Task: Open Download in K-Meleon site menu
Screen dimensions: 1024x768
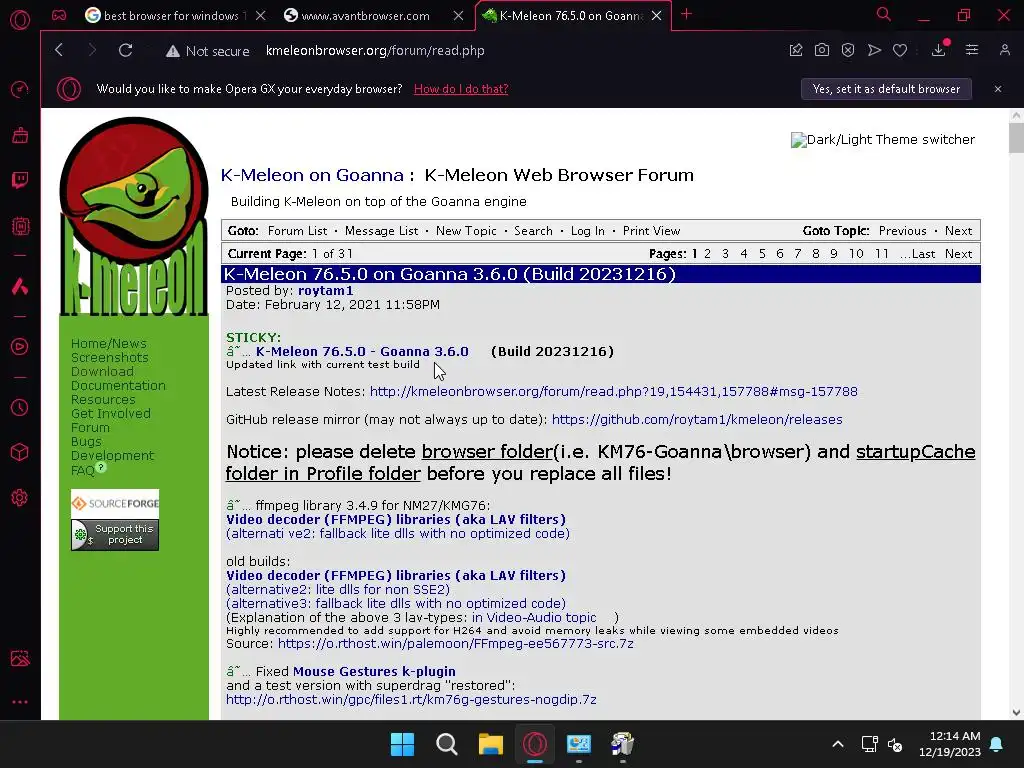Action: point(102,372)
